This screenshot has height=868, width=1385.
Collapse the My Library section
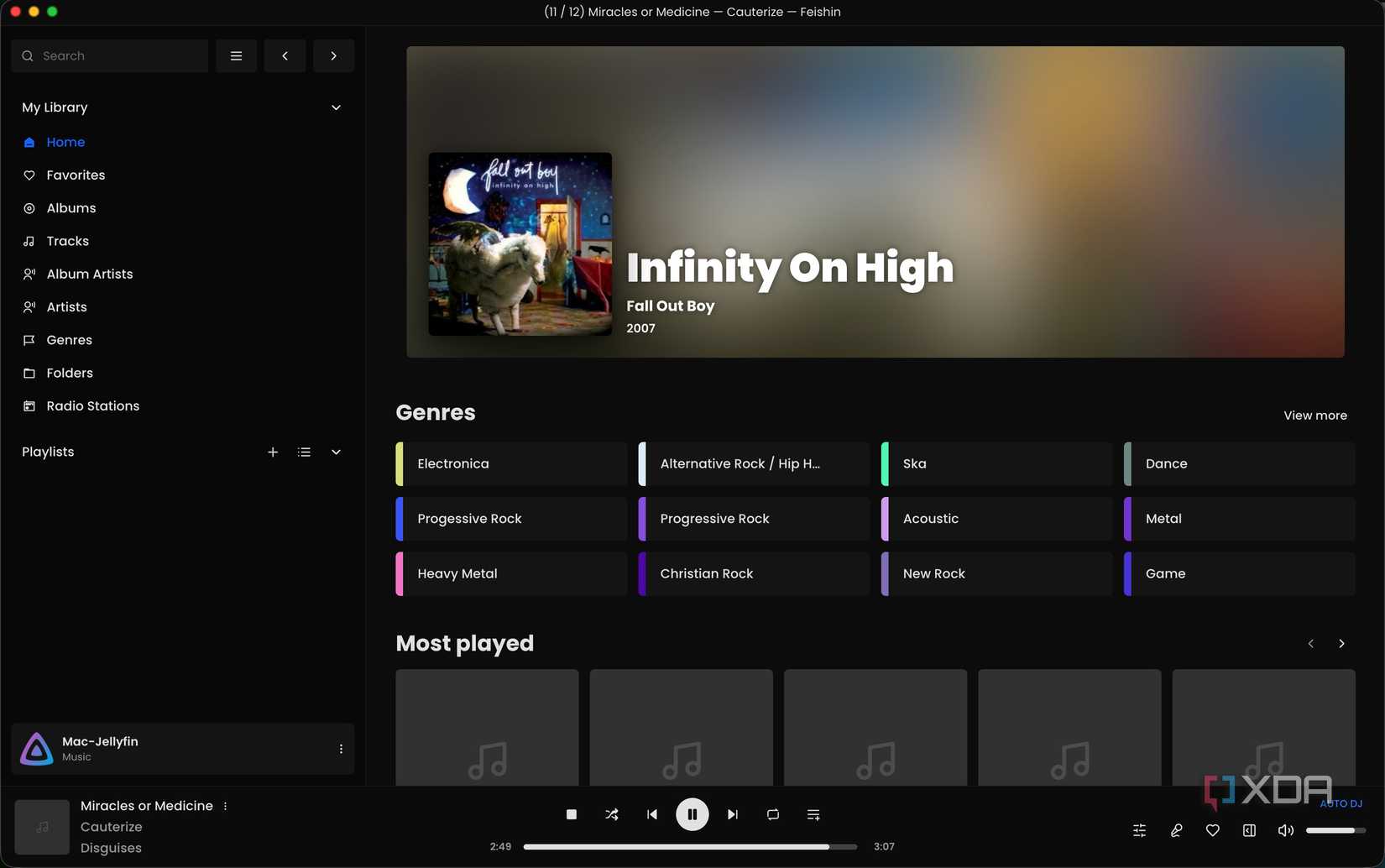pyautogui.click(x=336, y=107)
